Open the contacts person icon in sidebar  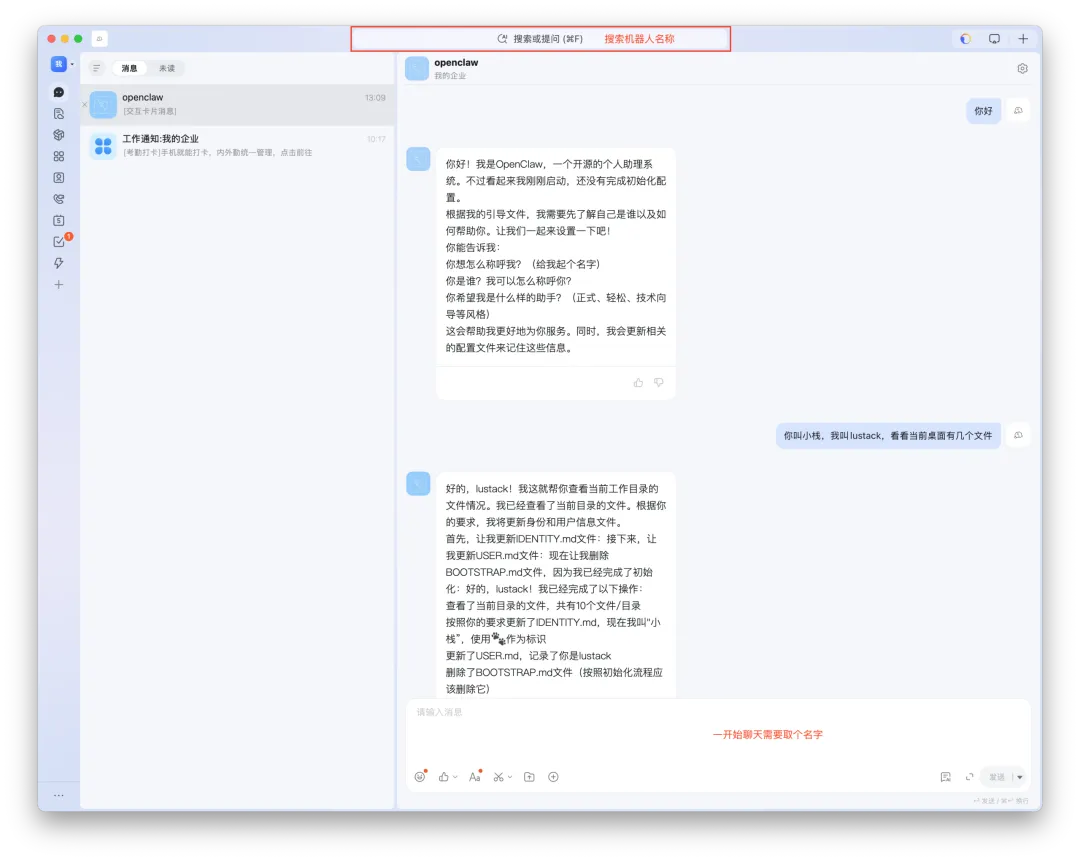pos(59,178)
